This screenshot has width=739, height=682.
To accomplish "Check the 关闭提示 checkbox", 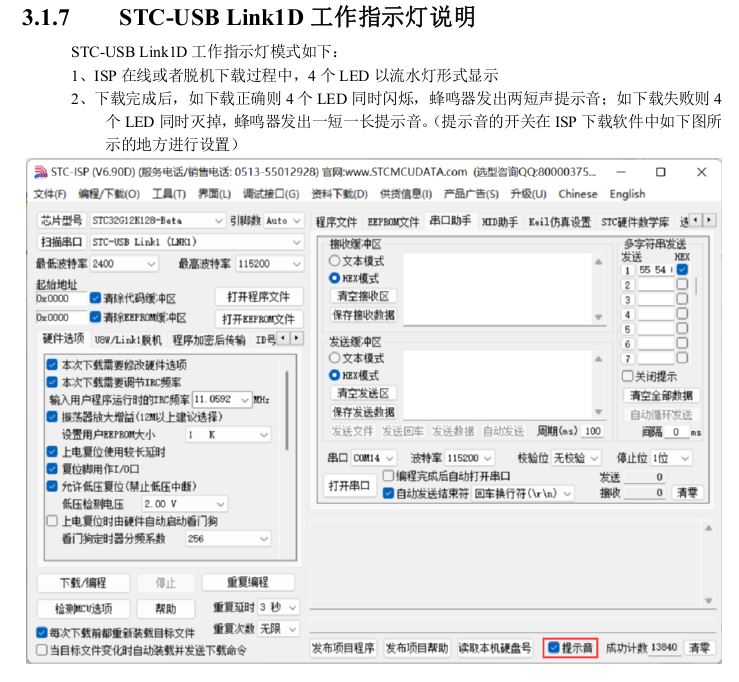I will (x=627, y=376).
